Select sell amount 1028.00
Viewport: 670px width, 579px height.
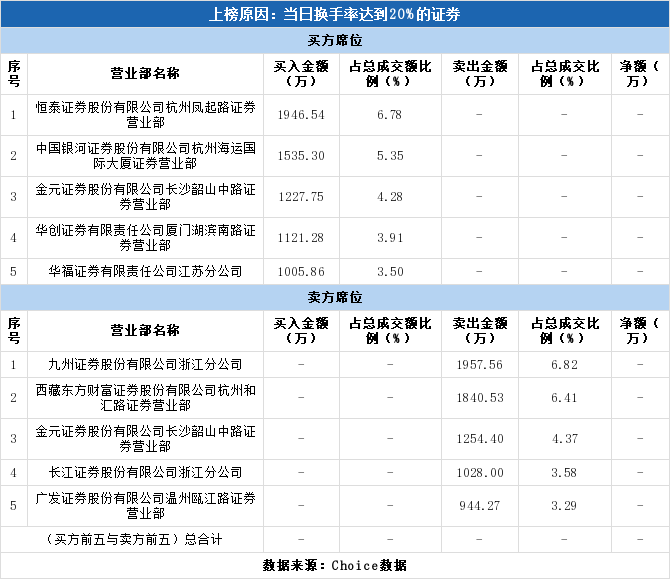pos(480,472)
